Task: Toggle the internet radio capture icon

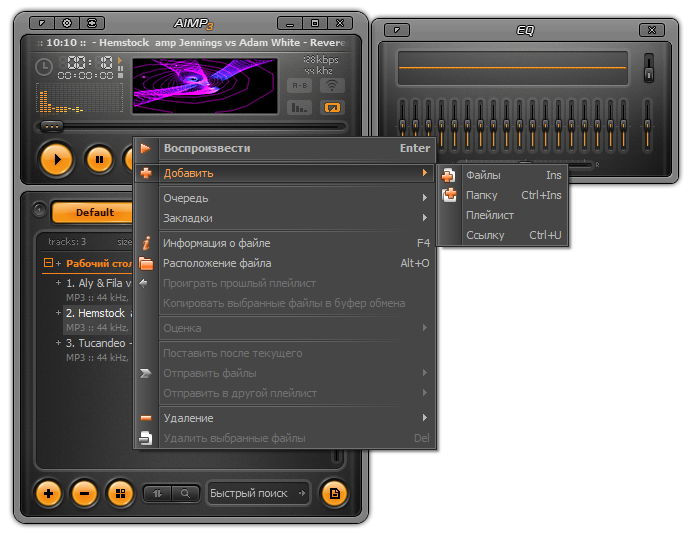Action: (332, 86)
